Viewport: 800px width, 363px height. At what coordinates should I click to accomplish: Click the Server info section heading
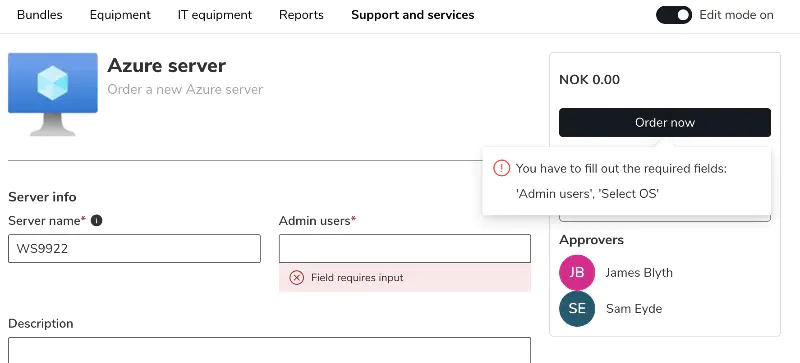click(x=42, y=197)
